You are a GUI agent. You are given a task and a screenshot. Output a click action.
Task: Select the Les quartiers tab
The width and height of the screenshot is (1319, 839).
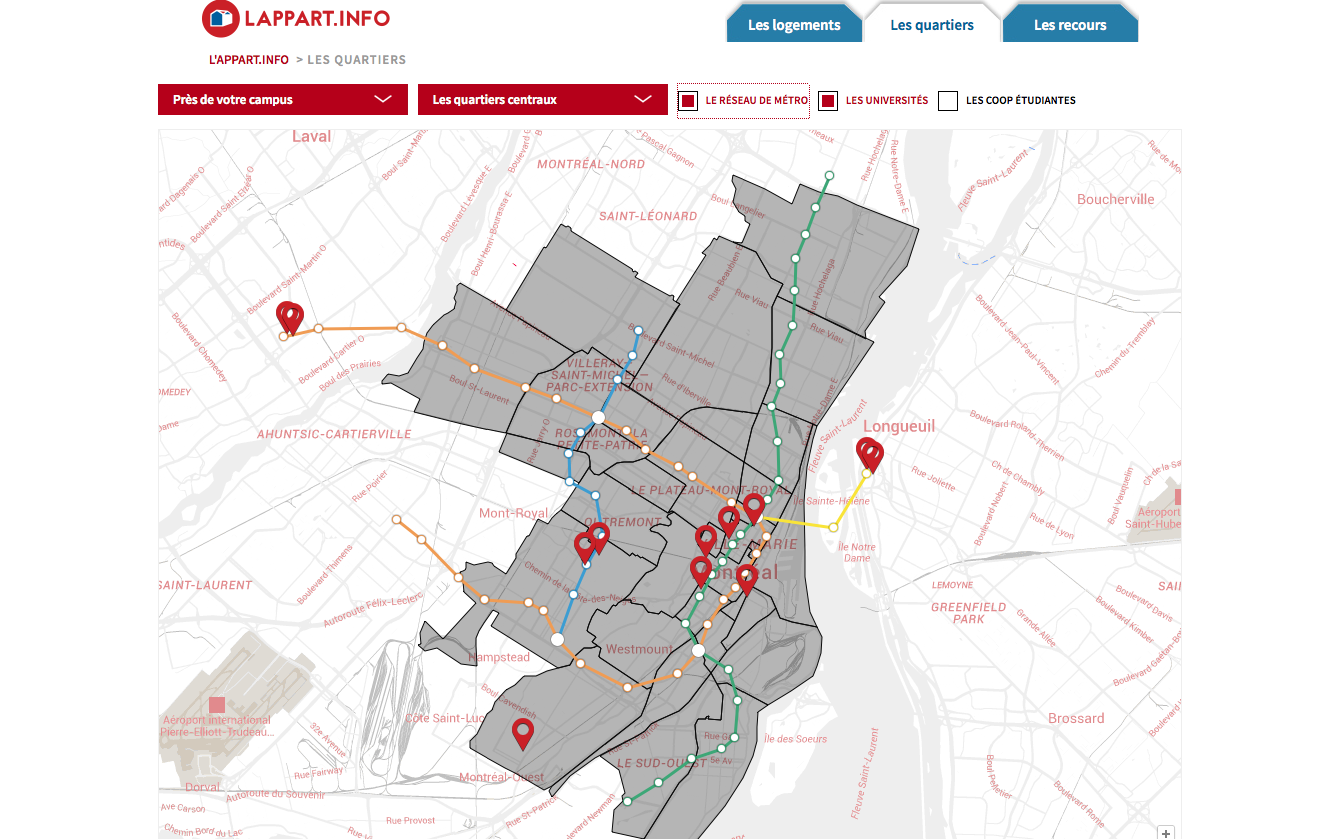931,25
